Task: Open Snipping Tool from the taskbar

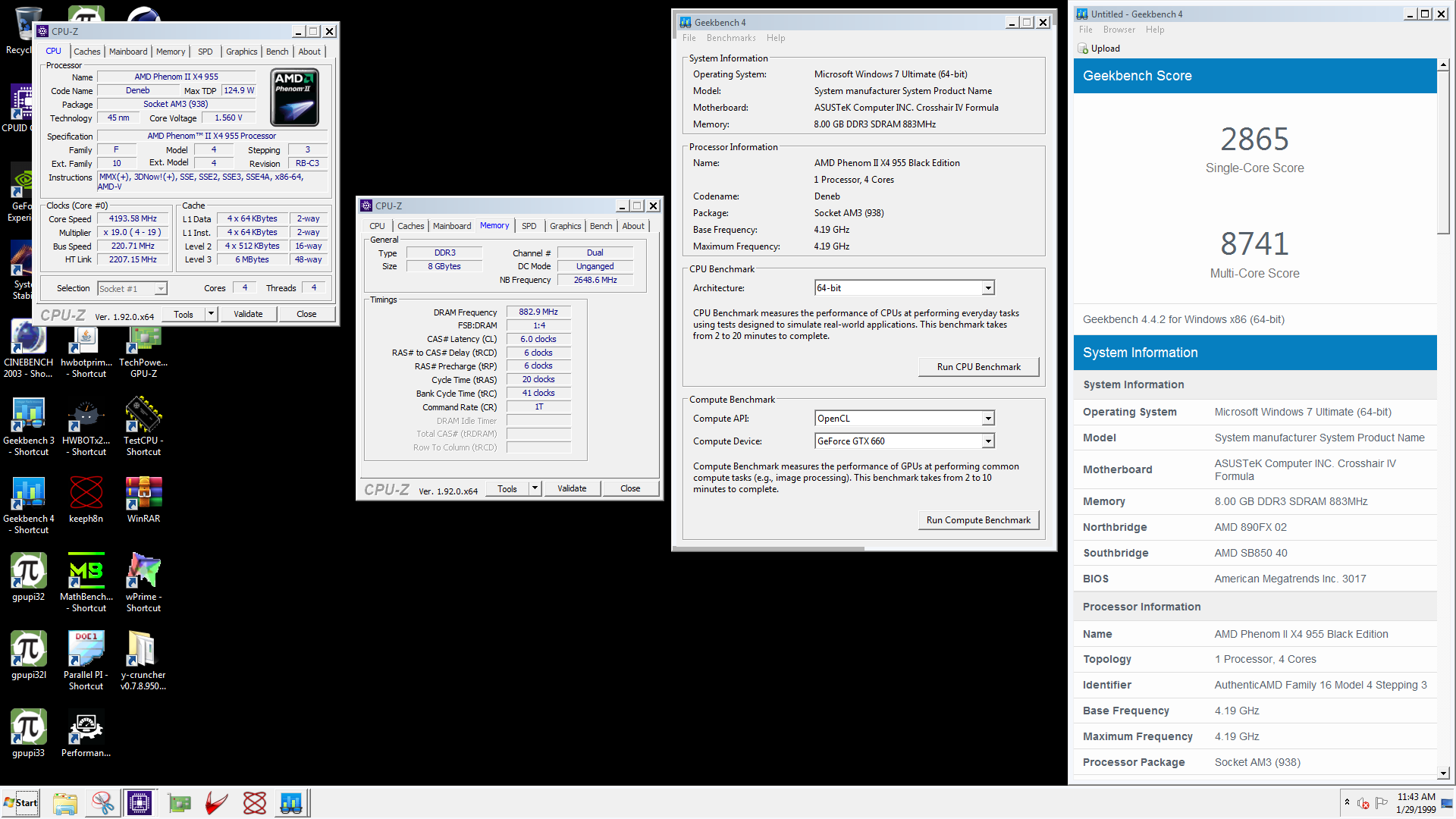Action: pos(103,803)
